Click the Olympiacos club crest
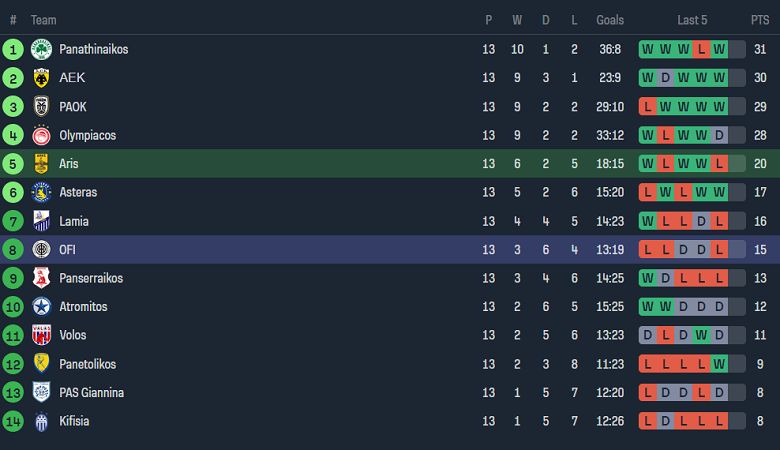The image size is (780, 450). (41, 135)
